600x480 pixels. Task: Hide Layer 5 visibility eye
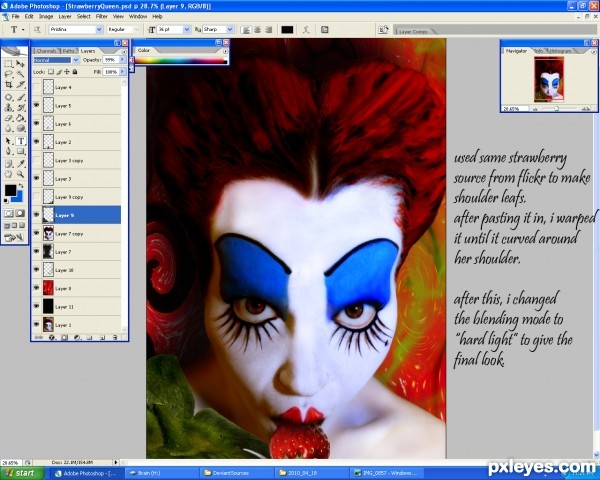click(x=36, y=105)
